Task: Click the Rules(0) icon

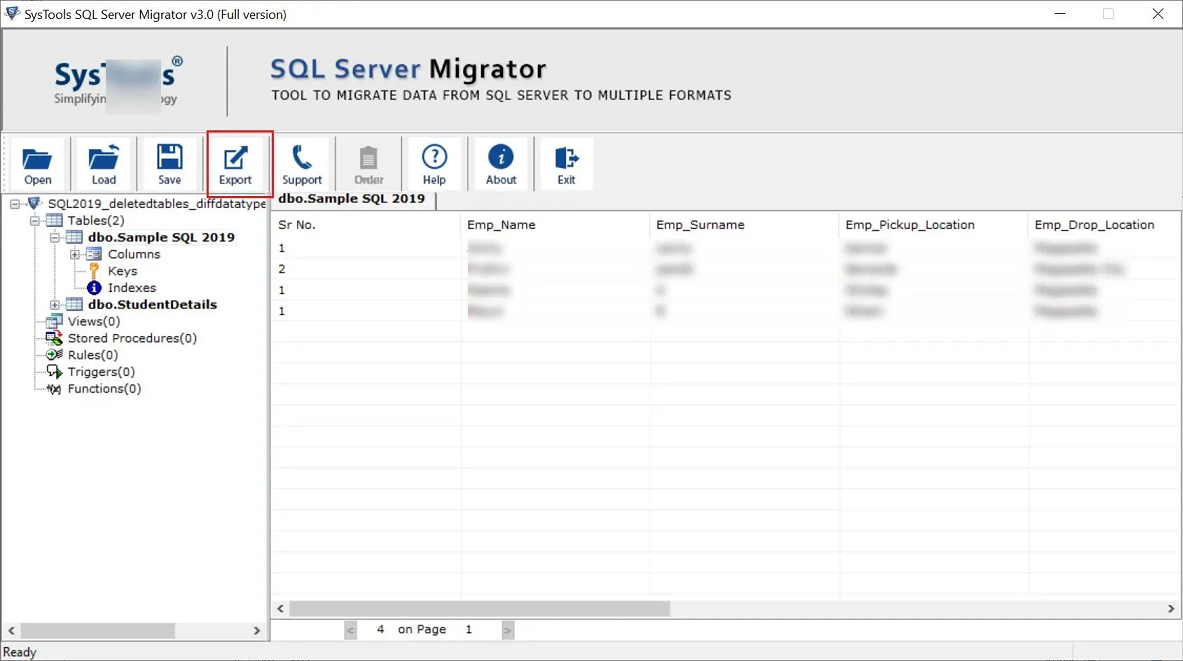Action: click(54, 355)
